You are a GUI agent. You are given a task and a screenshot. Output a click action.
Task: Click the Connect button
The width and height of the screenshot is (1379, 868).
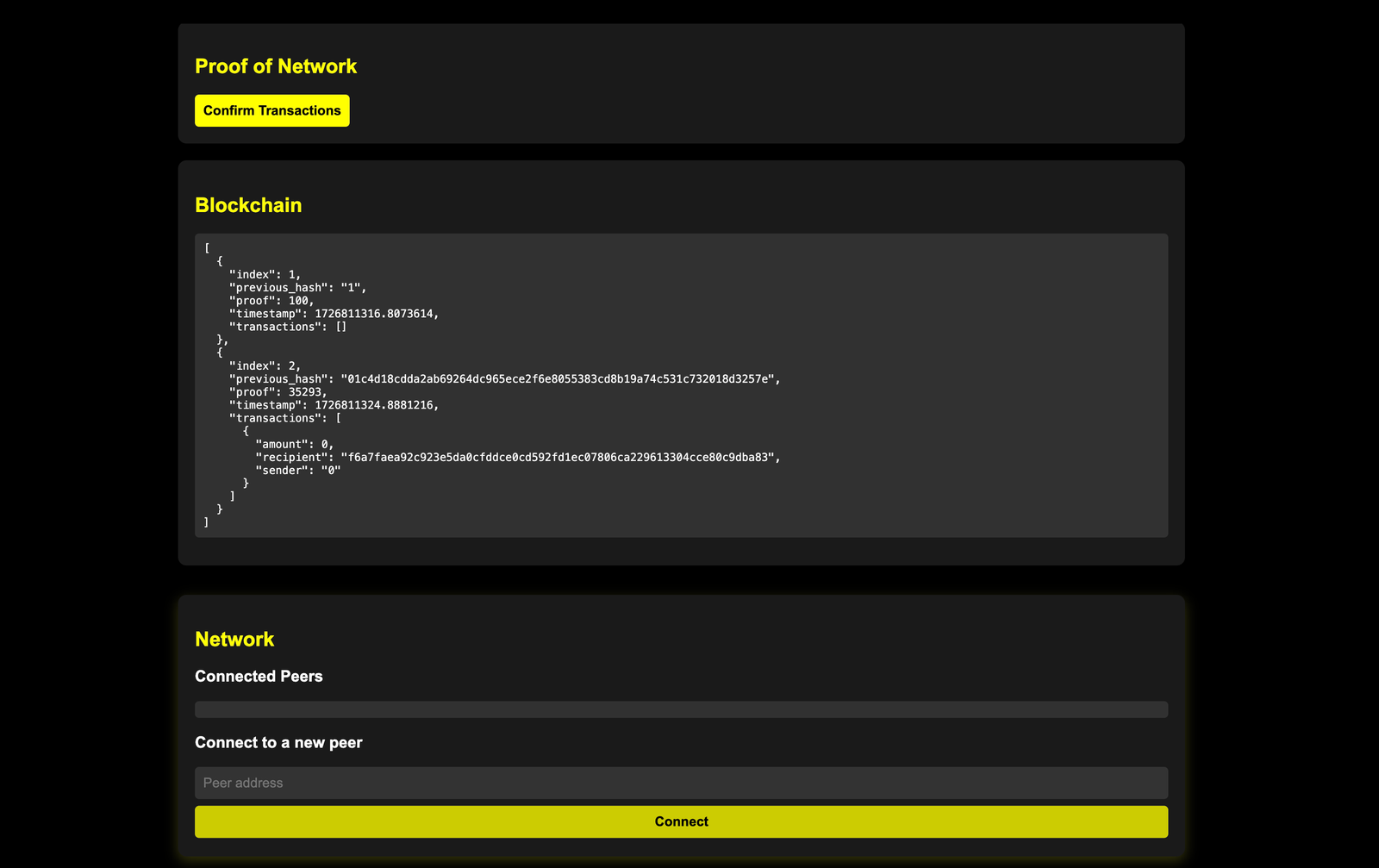[x=681, y=821]
